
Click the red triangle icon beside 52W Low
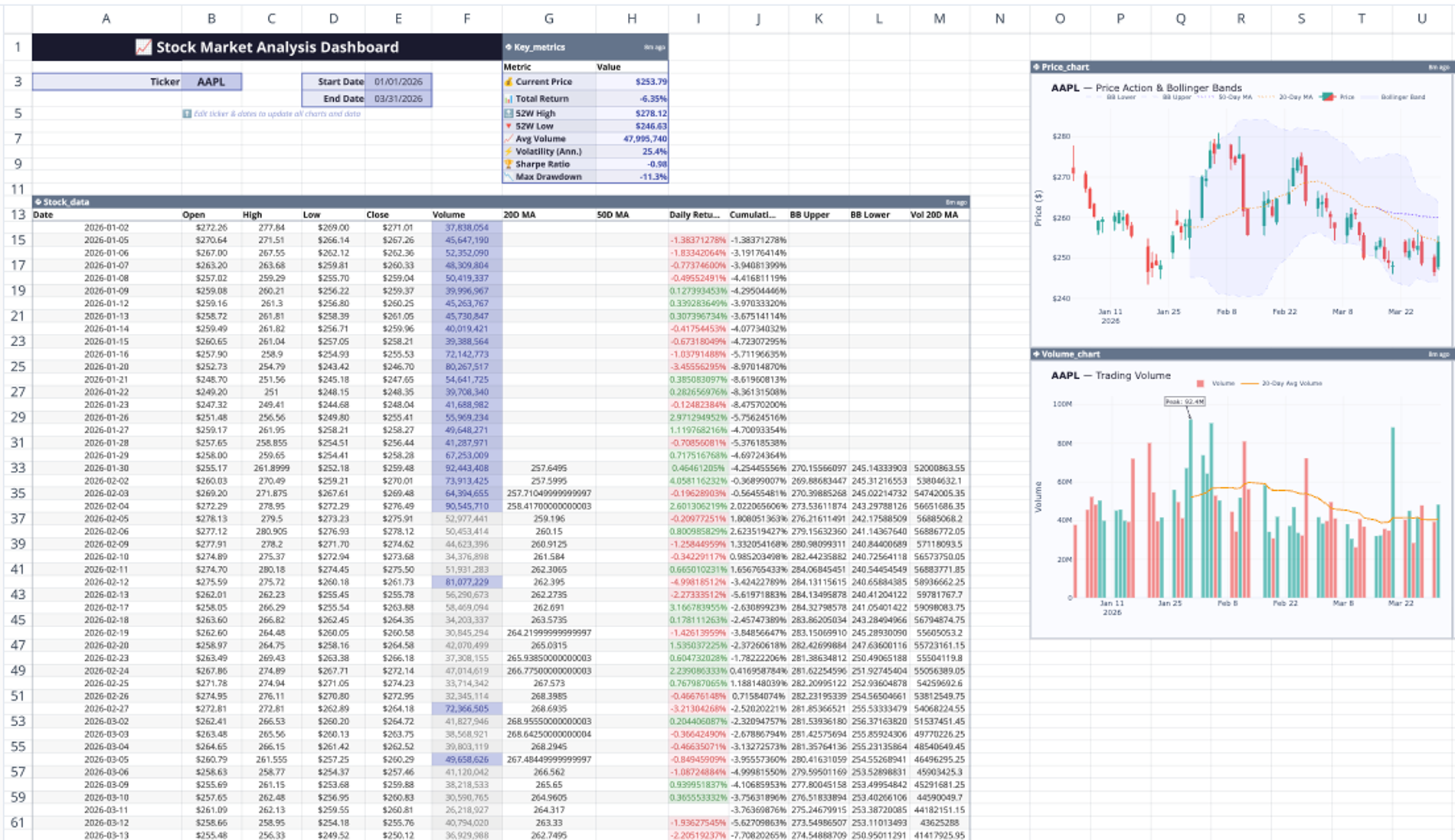[x=508, y=126]
